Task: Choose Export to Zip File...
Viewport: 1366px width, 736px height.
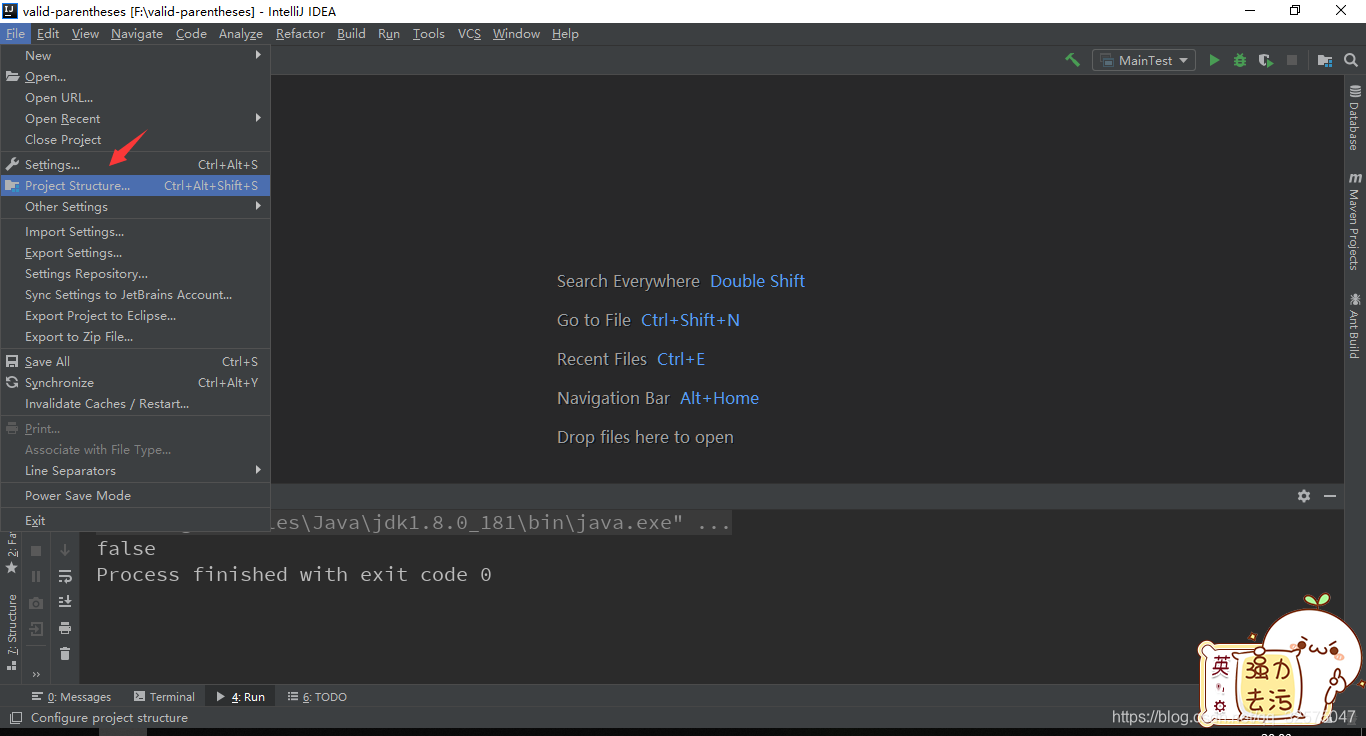Action: (135, 337)
